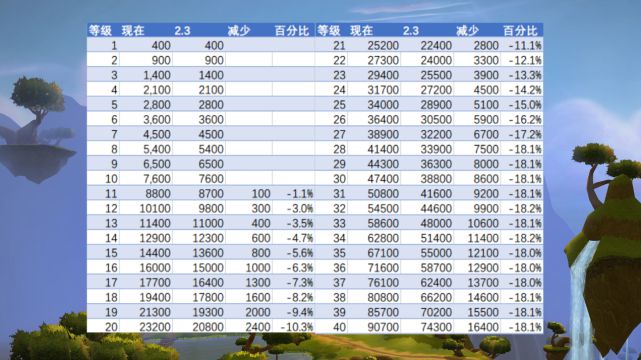
Task: Click the 21300 value in level 19 row
Action: pos(155,312)
